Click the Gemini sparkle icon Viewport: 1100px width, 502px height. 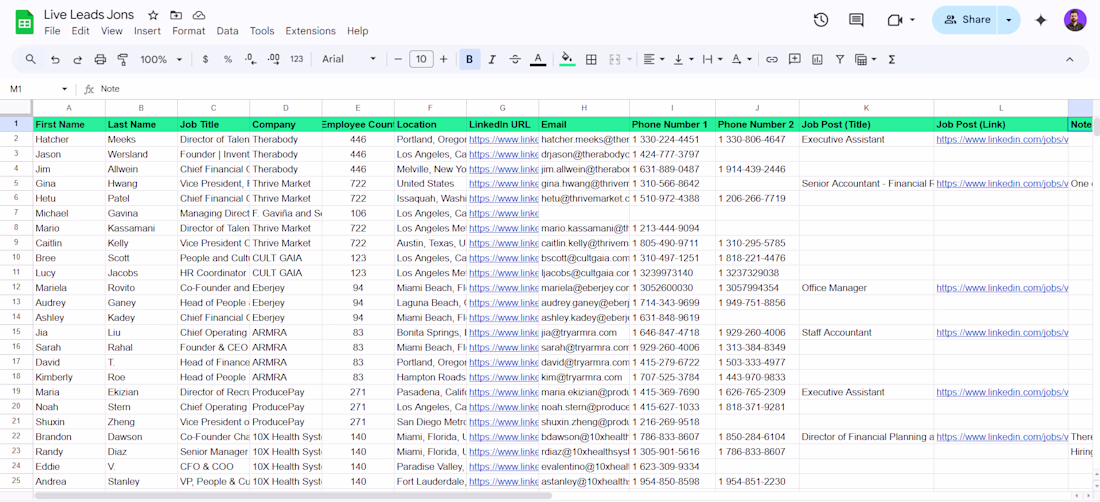1041,20
